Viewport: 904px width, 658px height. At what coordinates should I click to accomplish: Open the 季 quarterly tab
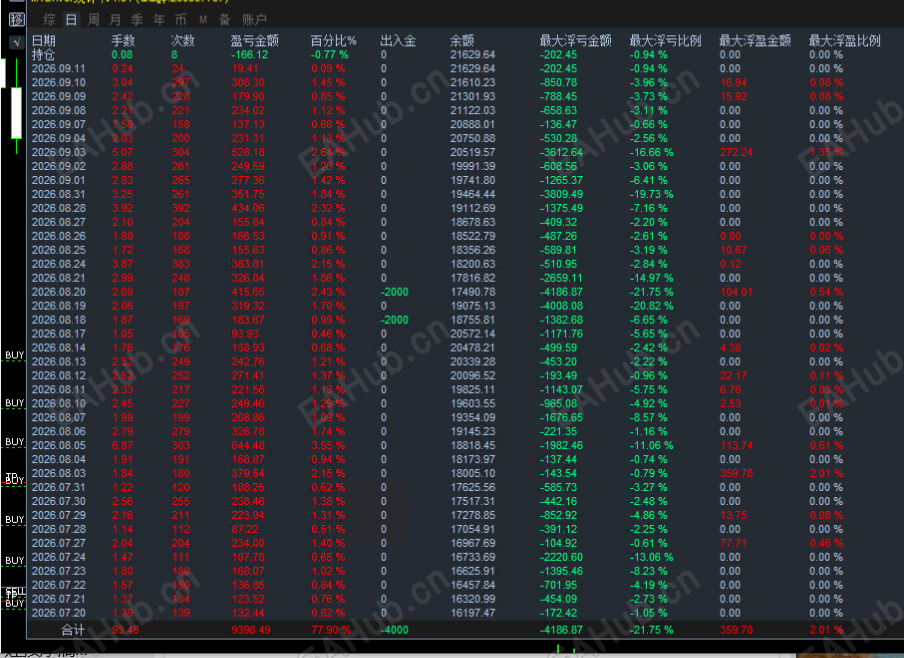click(137, 20)
